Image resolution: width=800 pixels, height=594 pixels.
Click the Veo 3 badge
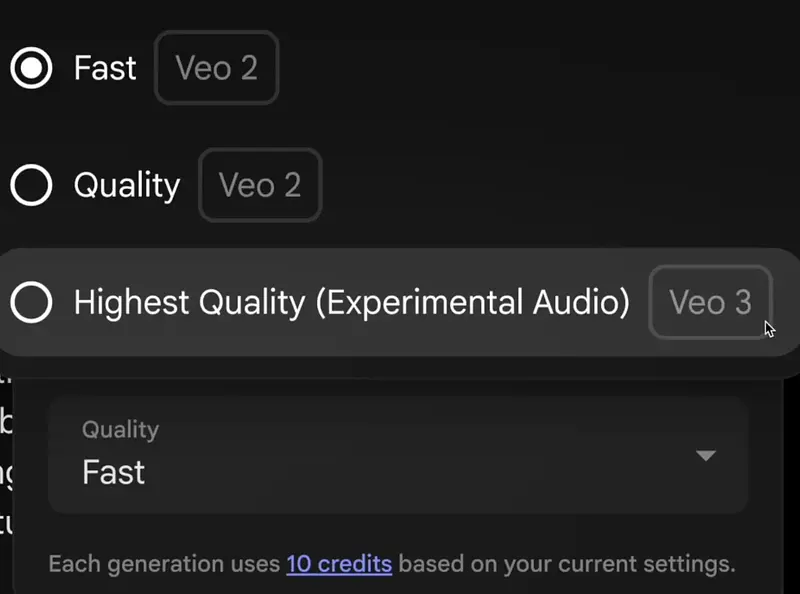point(710,302)
